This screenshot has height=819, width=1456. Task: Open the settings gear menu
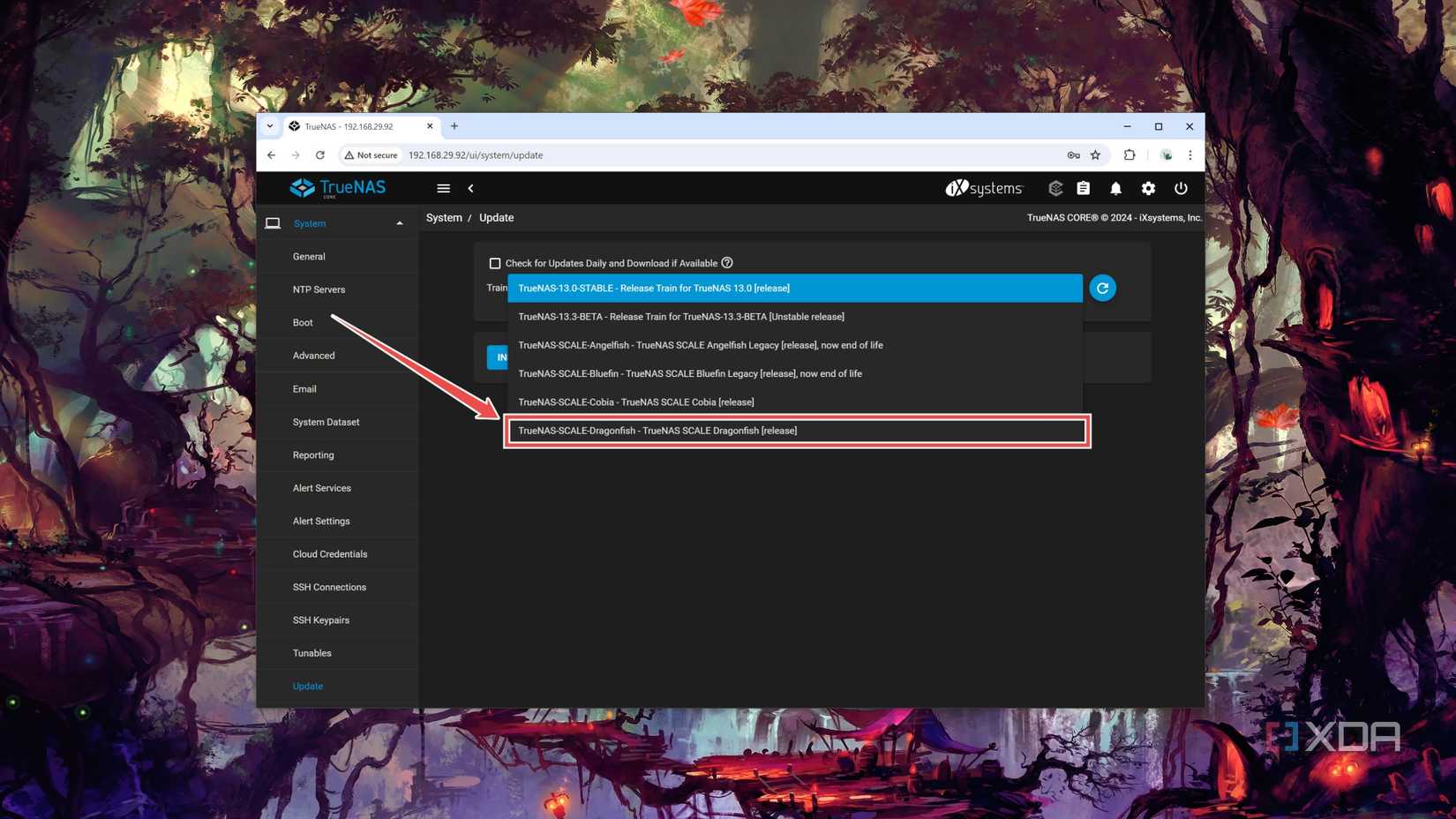tap(1148, 188)
